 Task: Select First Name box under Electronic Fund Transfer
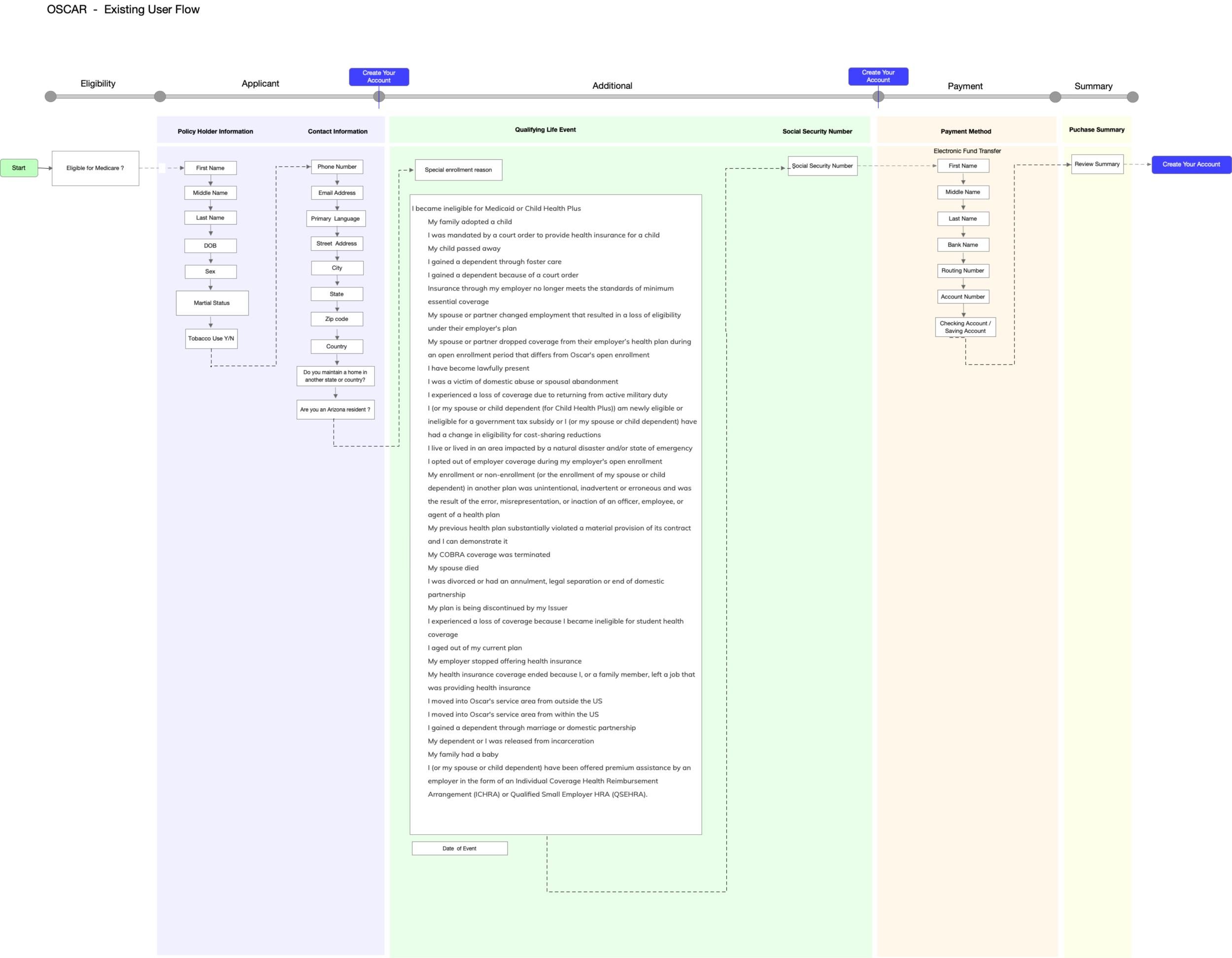(963, 166)
